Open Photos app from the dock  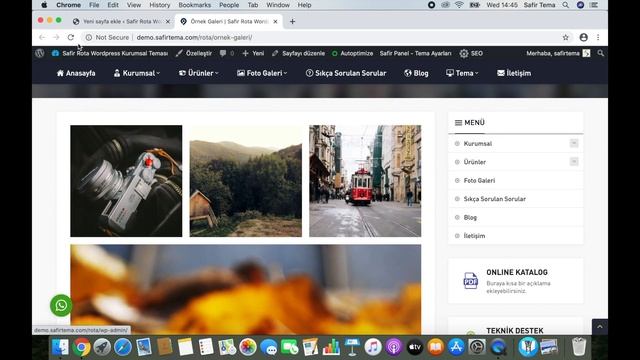(248, 347)
